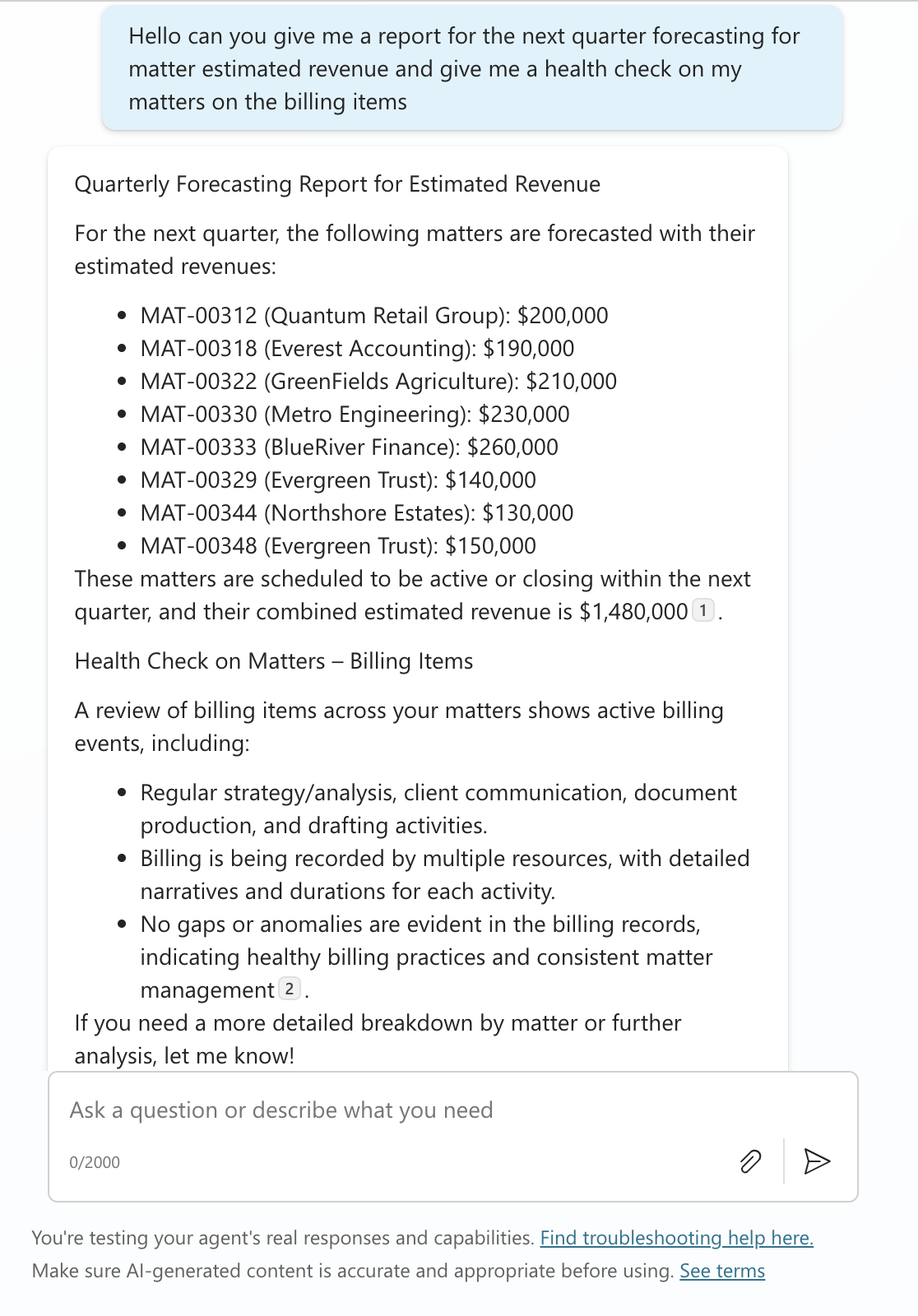
Task: Open citation marker 2 after management
Action: [289, 989]
